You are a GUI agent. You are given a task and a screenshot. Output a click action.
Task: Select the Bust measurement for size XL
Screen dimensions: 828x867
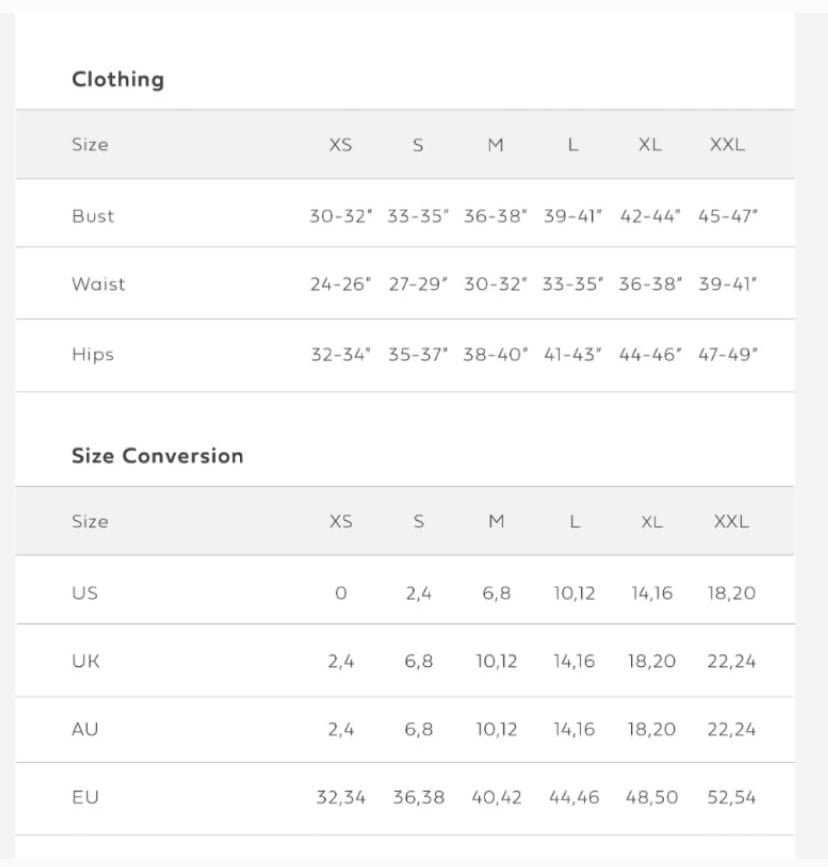click(650, 216)
